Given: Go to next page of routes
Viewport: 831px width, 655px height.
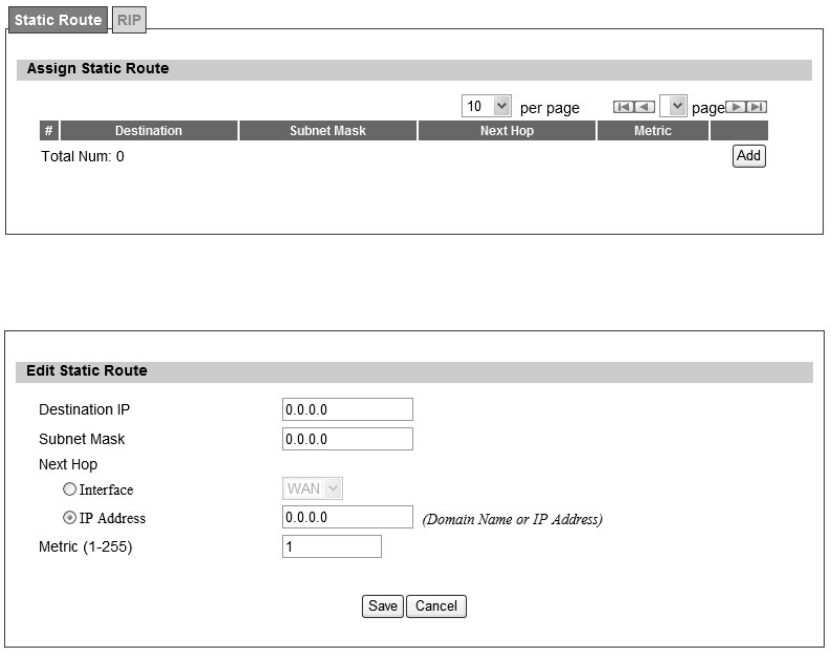Looking at the screenshot, I should pos(736,107).
